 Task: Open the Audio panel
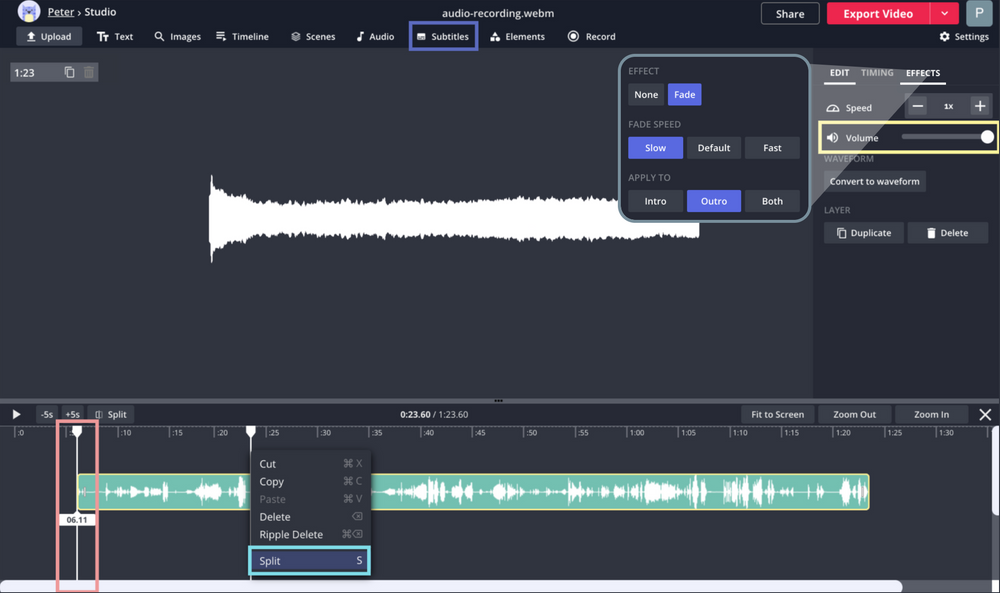click(x=374, y=36)
